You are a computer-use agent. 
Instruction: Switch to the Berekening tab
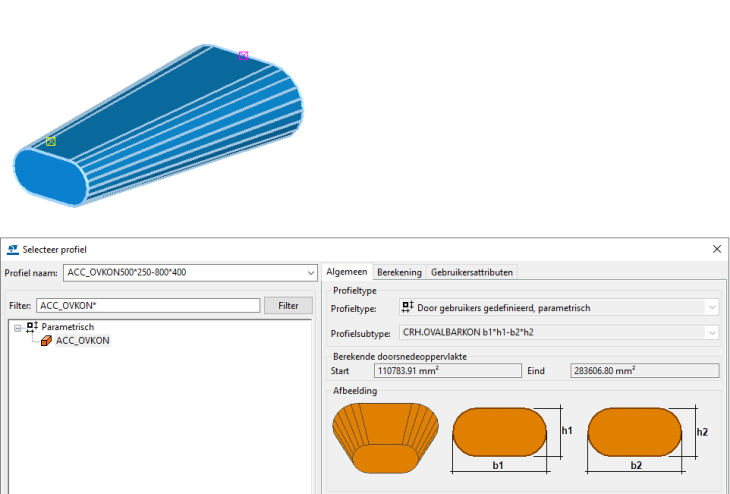pyautogui.click(x=399, y=272)
